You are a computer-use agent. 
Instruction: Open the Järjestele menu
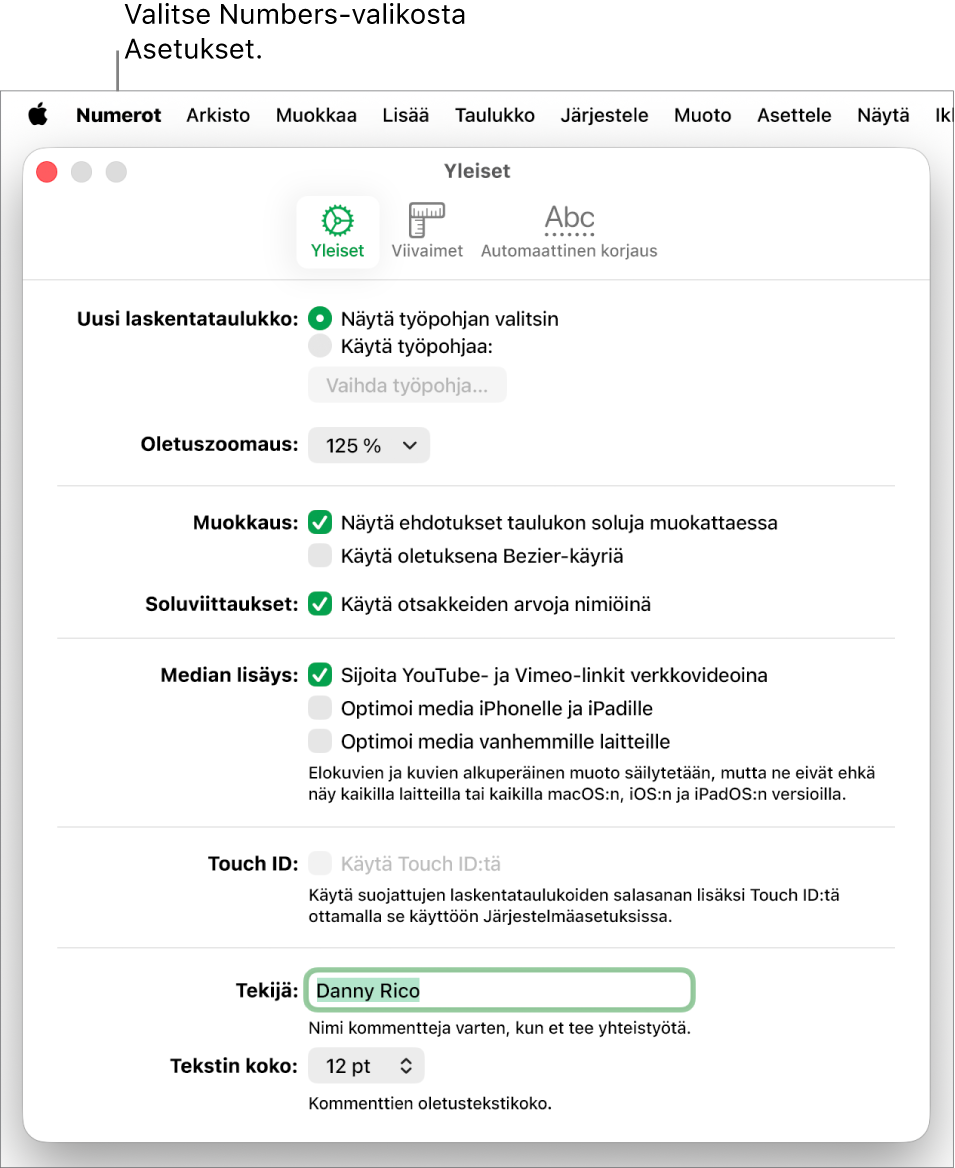click(604, 115)
